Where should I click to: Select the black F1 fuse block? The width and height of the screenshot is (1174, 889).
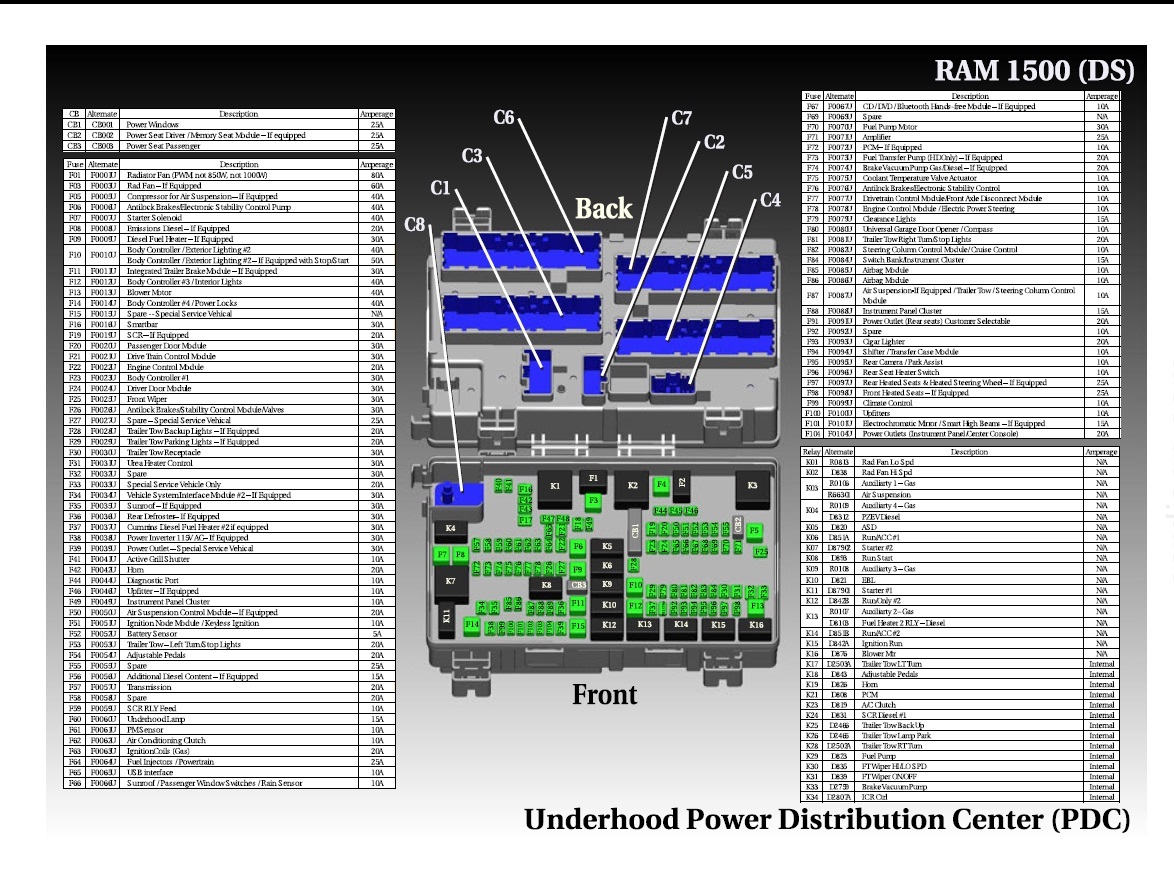coord(594,479)
